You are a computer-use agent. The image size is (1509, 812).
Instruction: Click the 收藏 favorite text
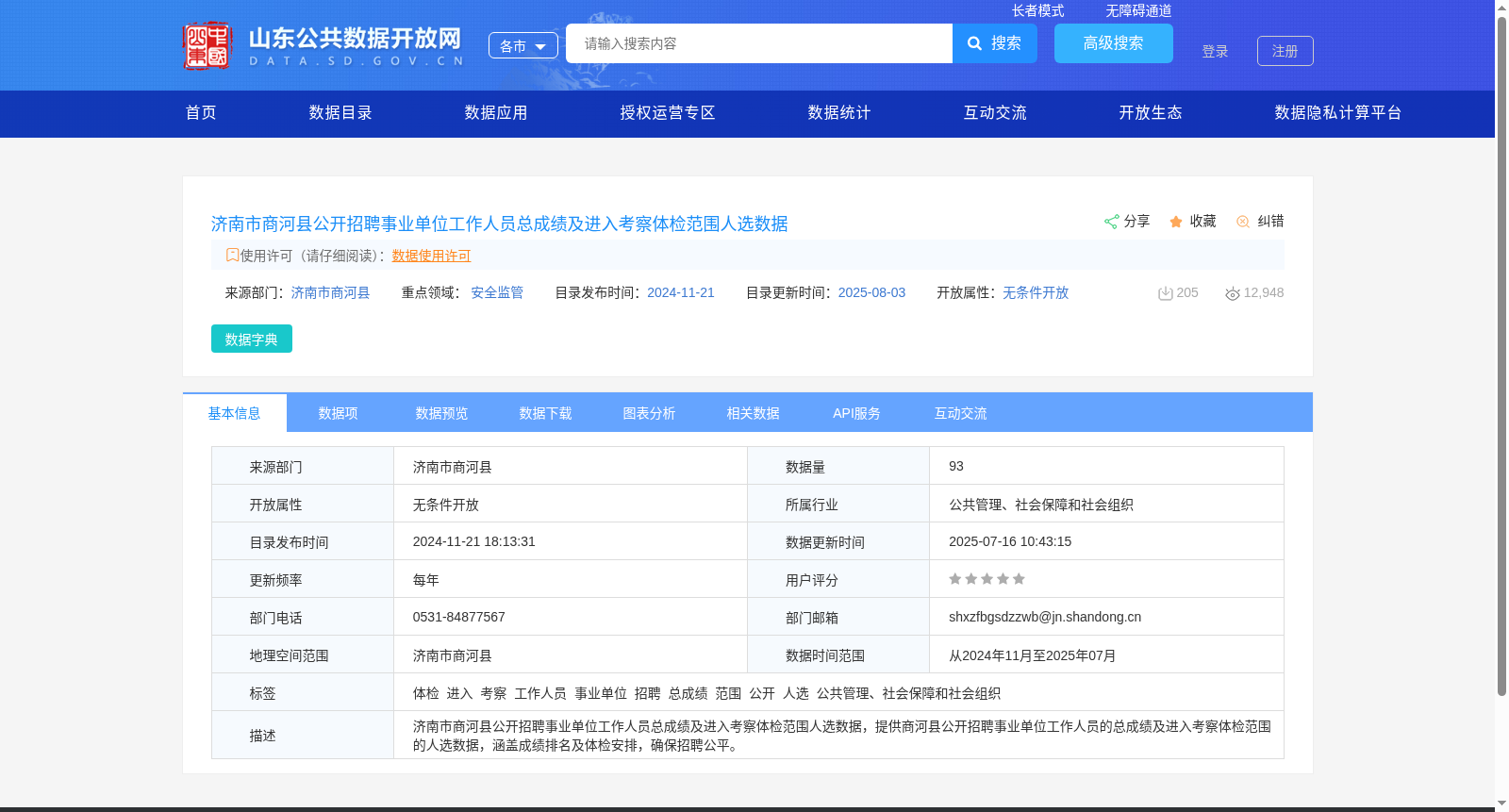click(x=1202, y=221)
